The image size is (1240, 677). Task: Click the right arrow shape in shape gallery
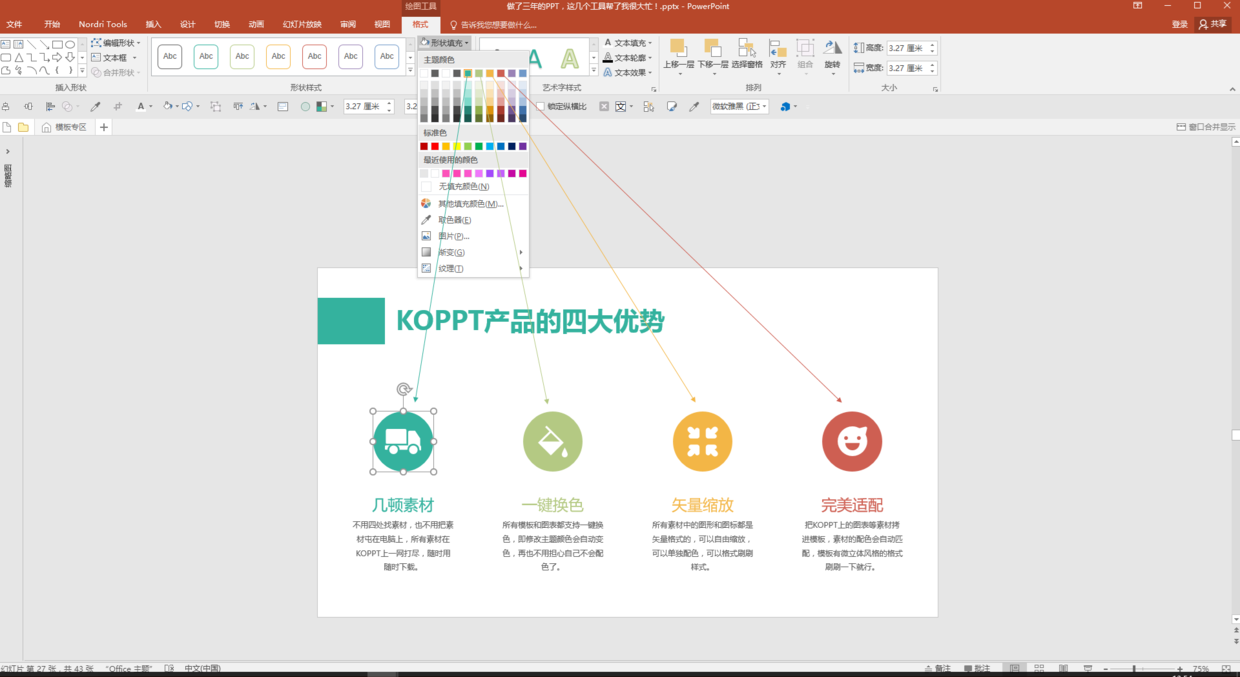57,57
